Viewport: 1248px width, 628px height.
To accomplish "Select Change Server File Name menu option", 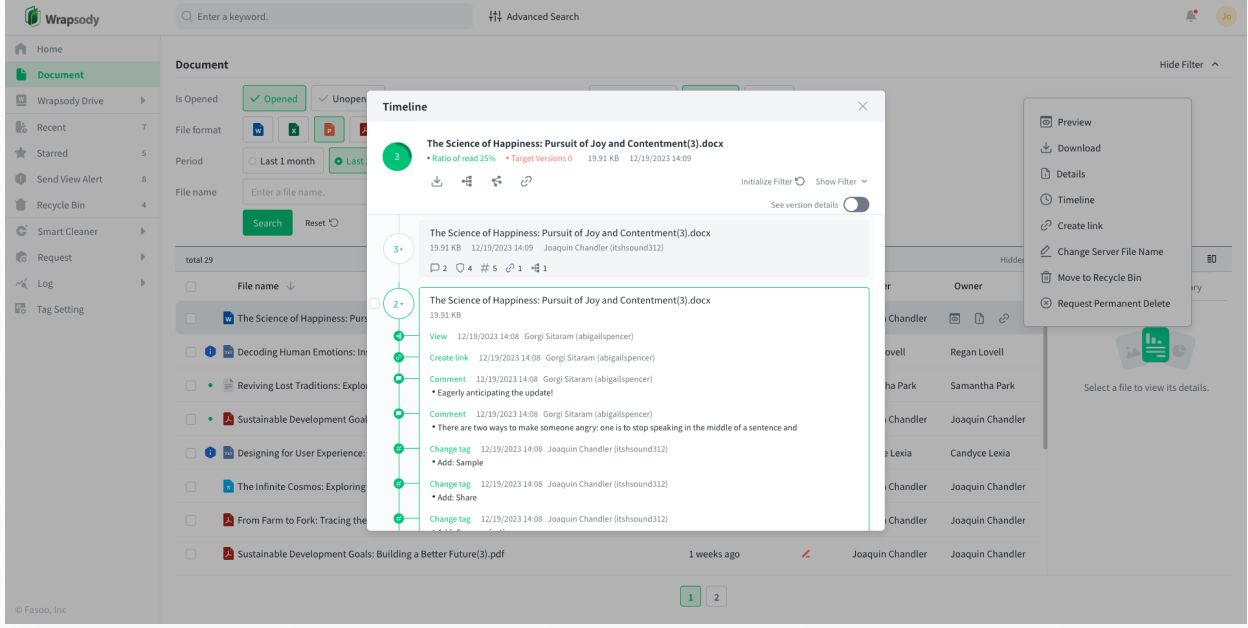I will point(1111,251).
